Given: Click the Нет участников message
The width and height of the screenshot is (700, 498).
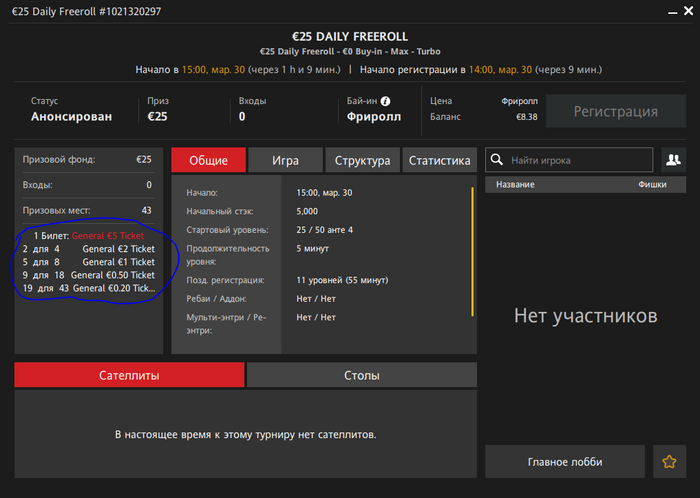Looking at the screenshot, I should (x=585, y=315).
